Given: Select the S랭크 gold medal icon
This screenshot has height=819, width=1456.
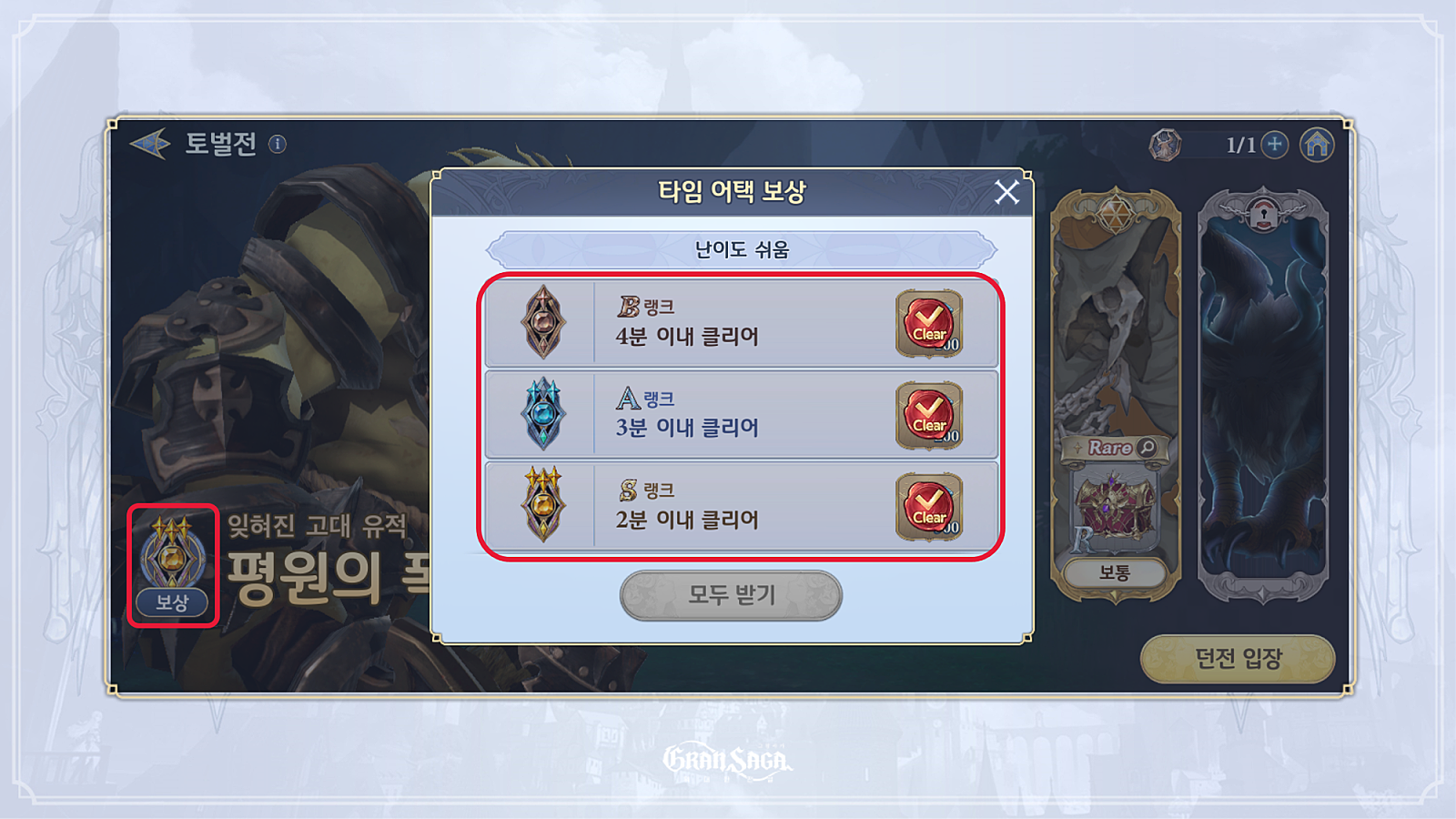Looking at the screenshot, I should click(543, 505).
